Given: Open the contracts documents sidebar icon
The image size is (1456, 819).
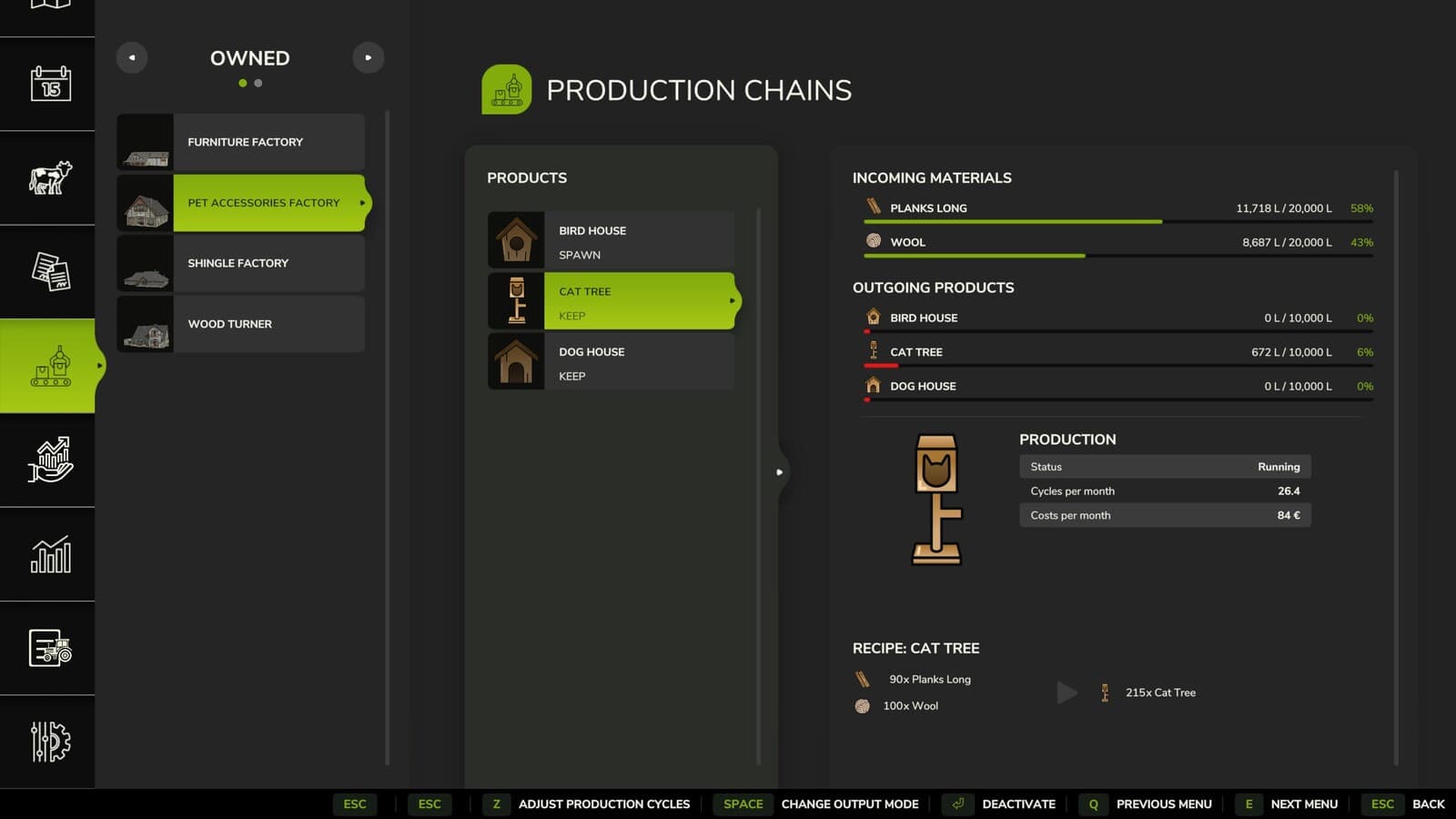Looking at the screenshot, I should coord(51,271).
